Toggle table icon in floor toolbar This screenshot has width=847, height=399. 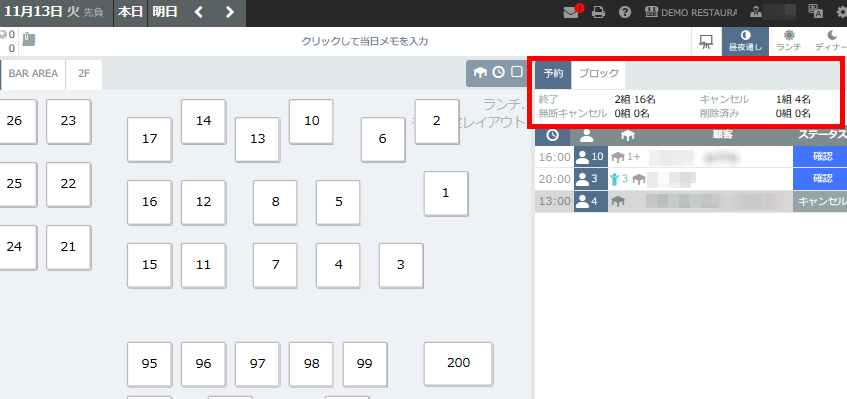coord(480,72)
